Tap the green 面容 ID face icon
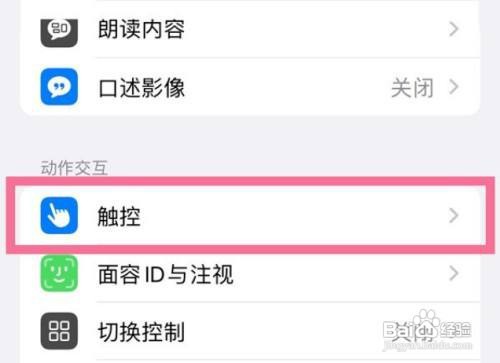The height and width of the screenshot is (363, 500). [x=59, y=273]
